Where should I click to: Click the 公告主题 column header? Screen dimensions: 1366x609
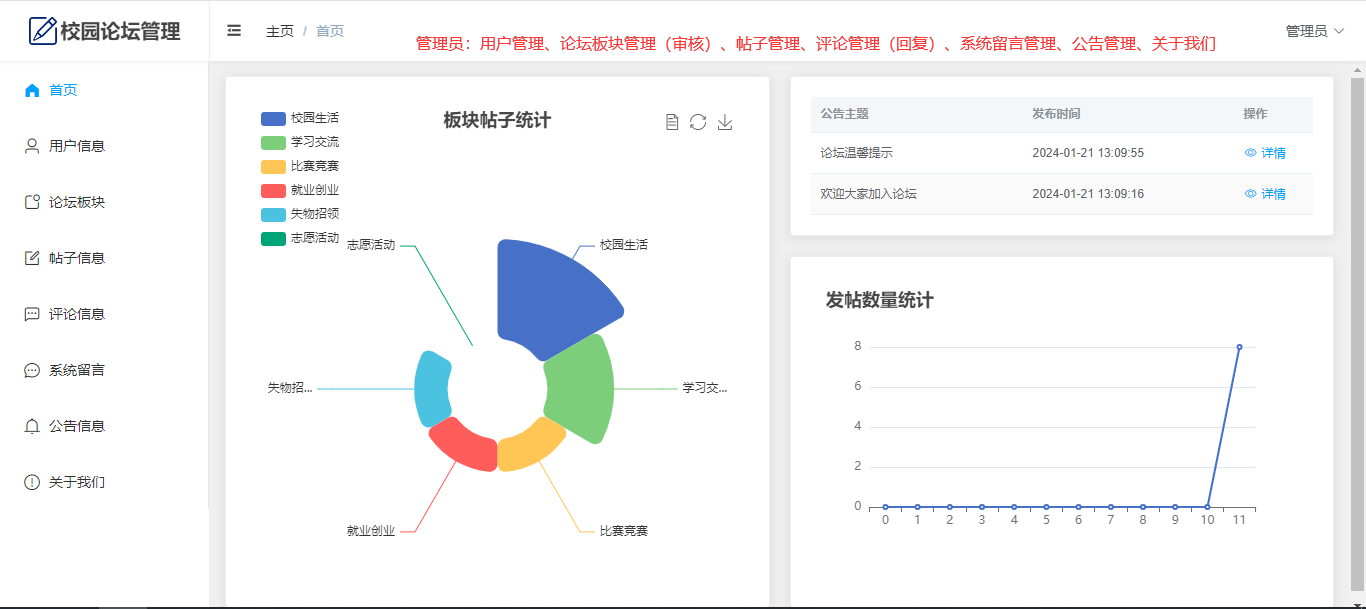844,114
